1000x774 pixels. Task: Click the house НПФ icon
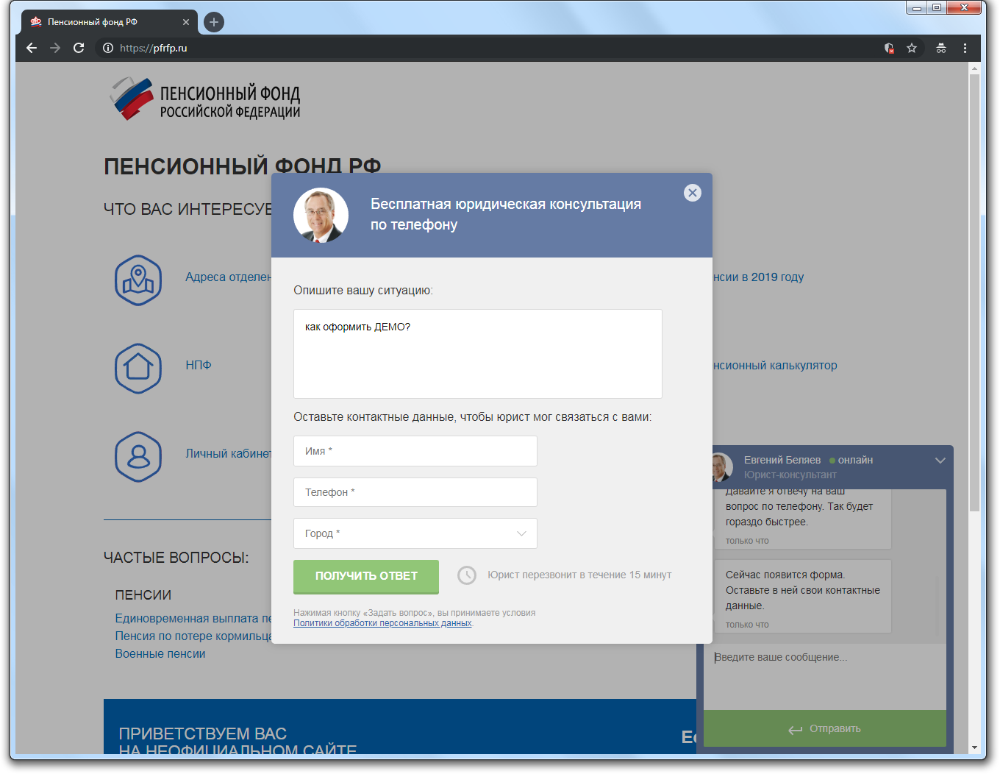[x=138, y=367]
